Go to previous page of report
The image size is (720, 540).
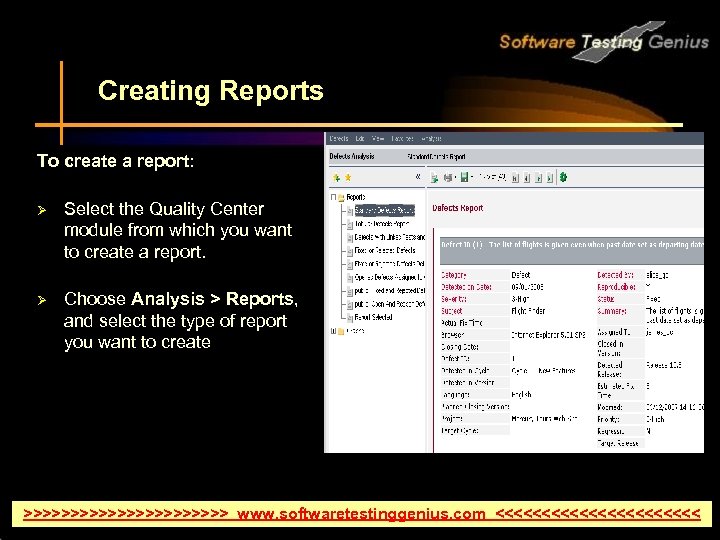(527, 178)
